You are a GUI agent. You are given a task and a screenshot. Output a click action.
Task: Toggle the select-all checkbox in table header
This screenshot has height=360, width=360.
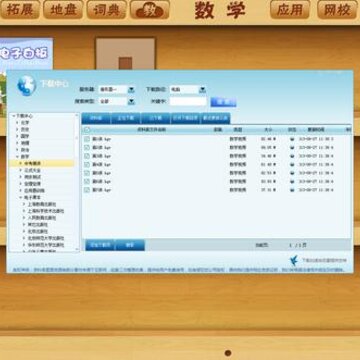87,130
